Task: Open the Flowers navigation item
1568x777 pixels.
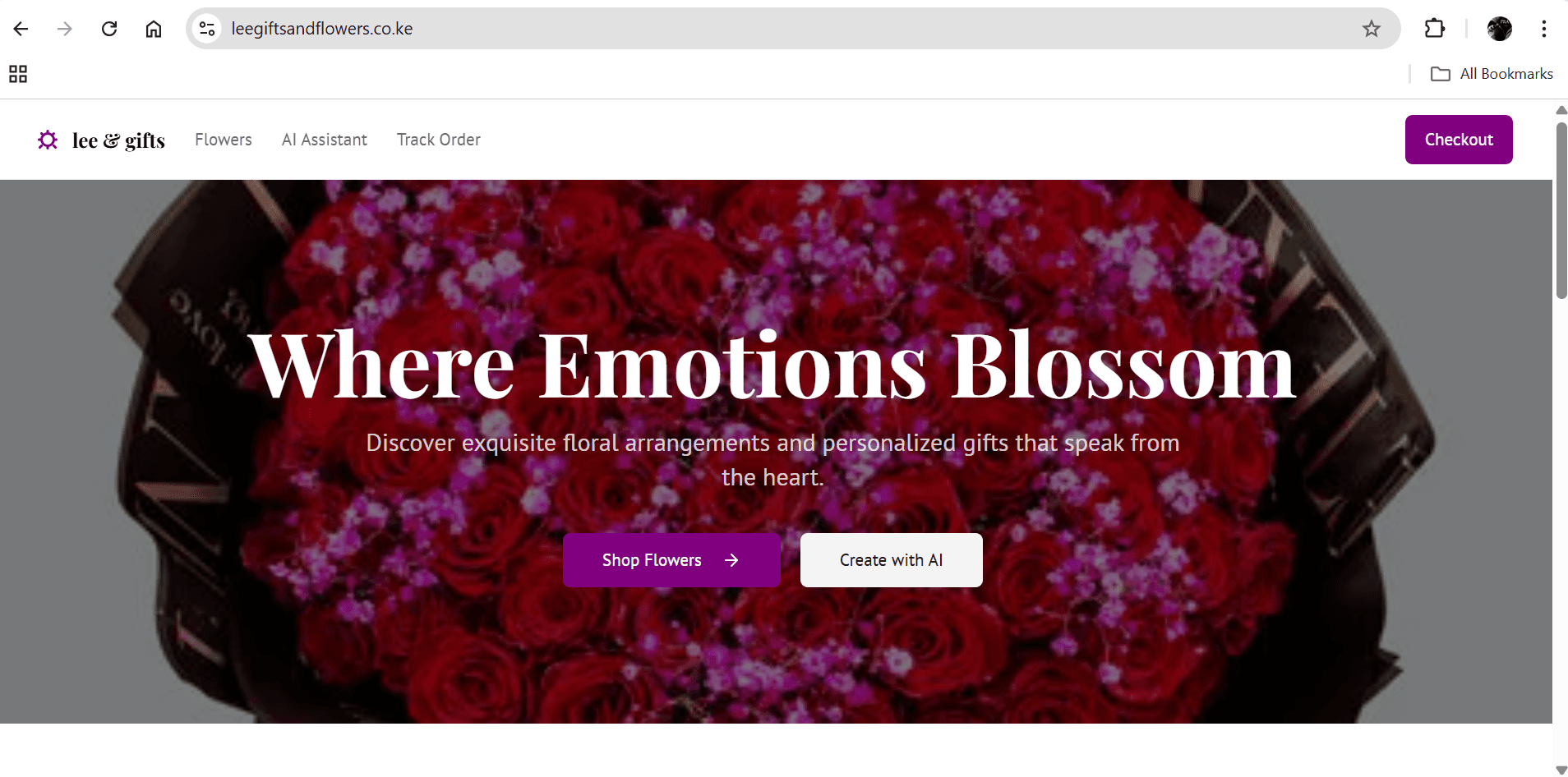Action: [224, 140]
